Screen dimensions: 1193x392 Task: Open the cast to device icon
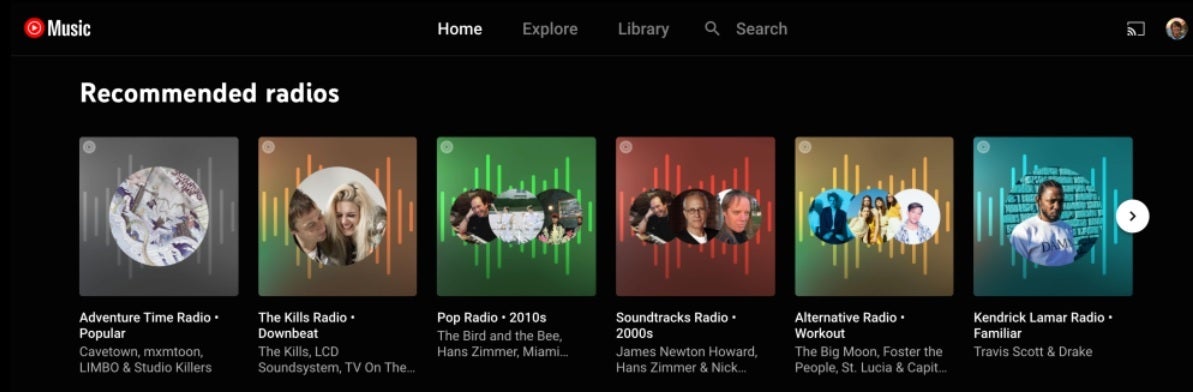1135,29
